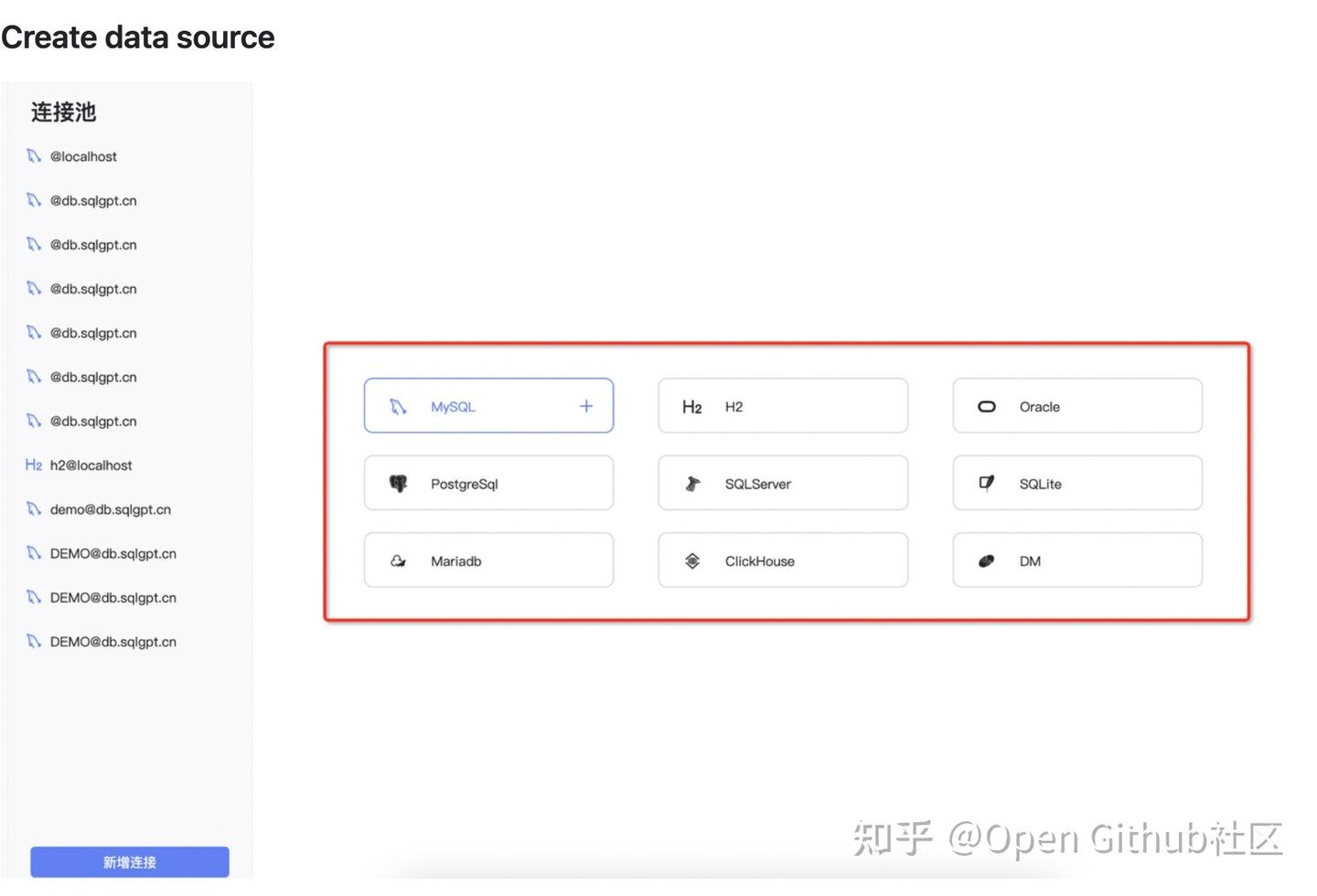Image resolution: width=1317 pixels, height=896 pixels.
Task: Select the H2 data source card
Action: coord(782,405)
